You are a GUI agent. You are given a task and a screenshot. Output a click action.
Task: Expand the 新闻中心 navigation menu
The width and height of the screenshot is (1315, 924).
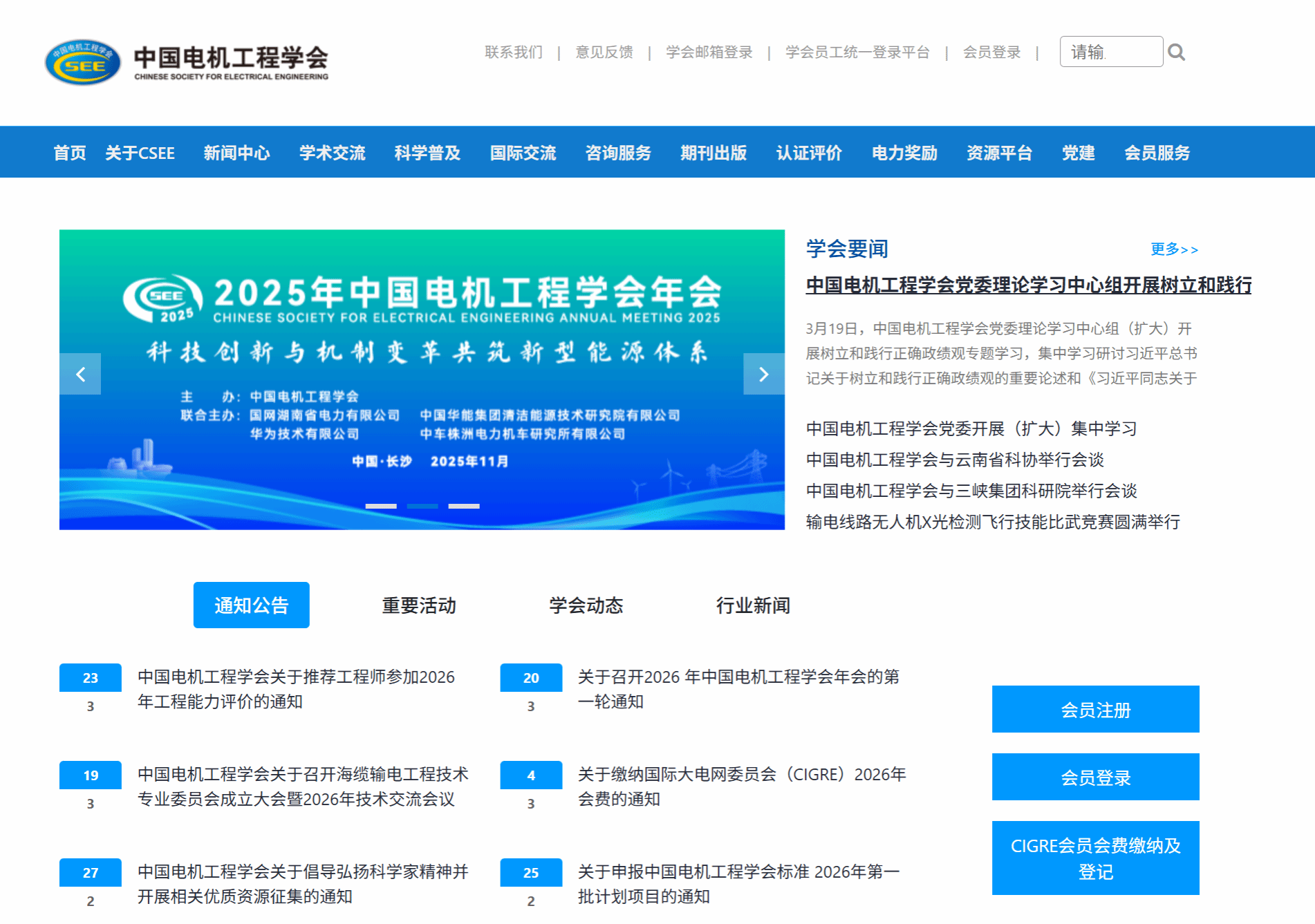(236, 153)
